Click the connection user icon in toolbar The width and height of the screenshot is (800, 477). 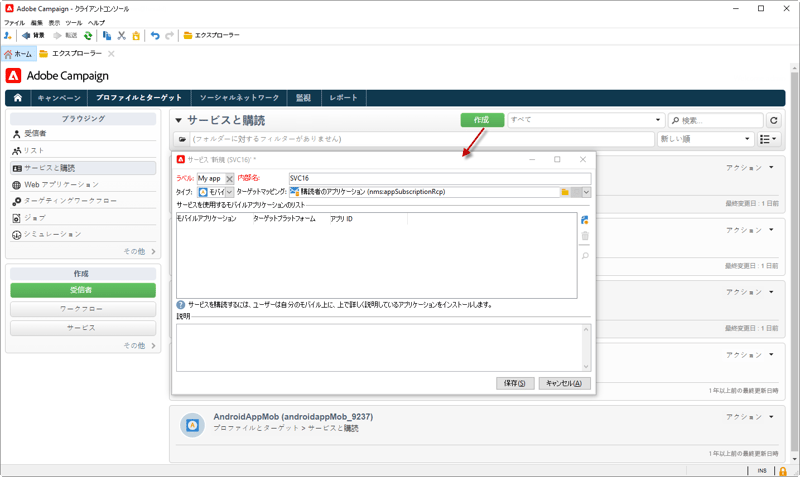click(8, 35)
